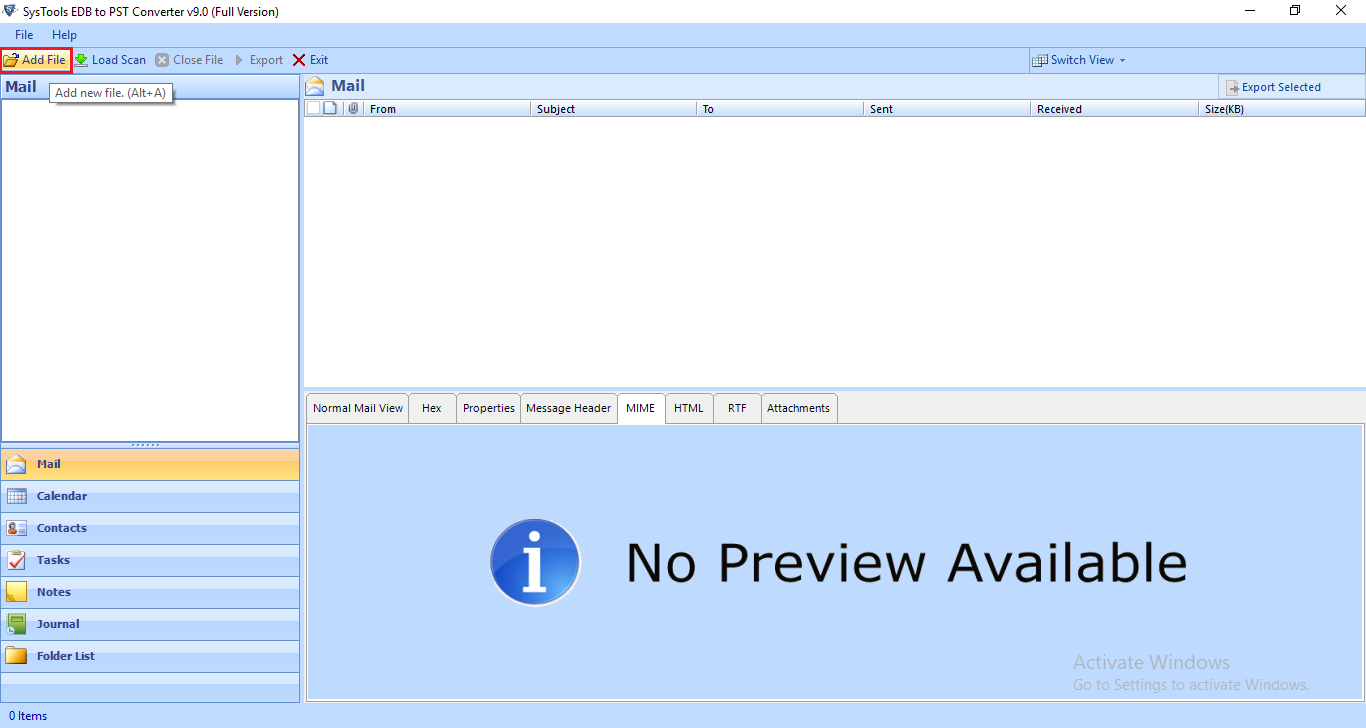Click the 'Mail' left panel header text
Screen dimensions: 1366x728
(x=21, y=86)
